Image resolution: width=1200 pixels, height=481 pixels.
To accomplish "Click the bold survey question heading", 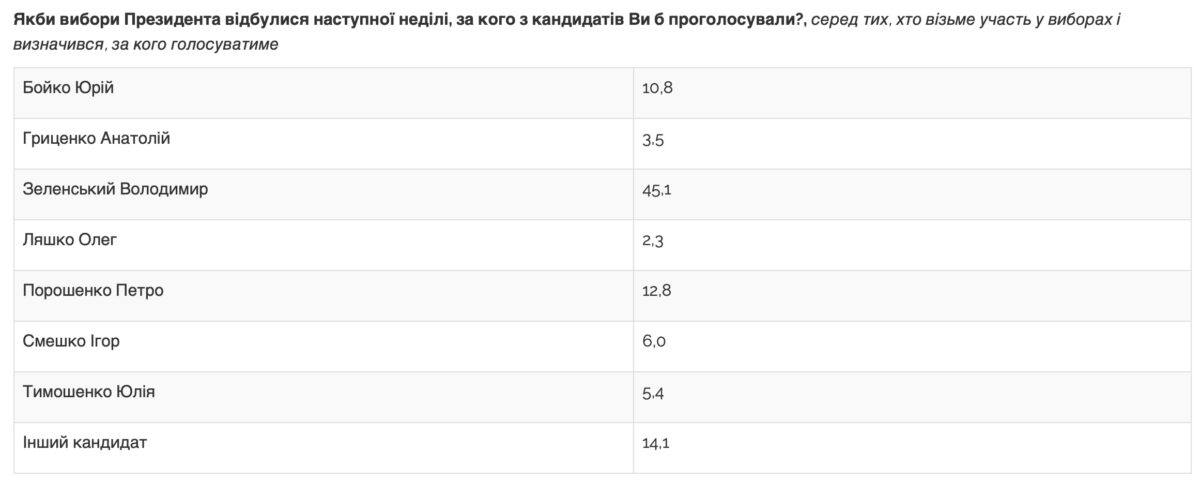I will coord(410,20).
